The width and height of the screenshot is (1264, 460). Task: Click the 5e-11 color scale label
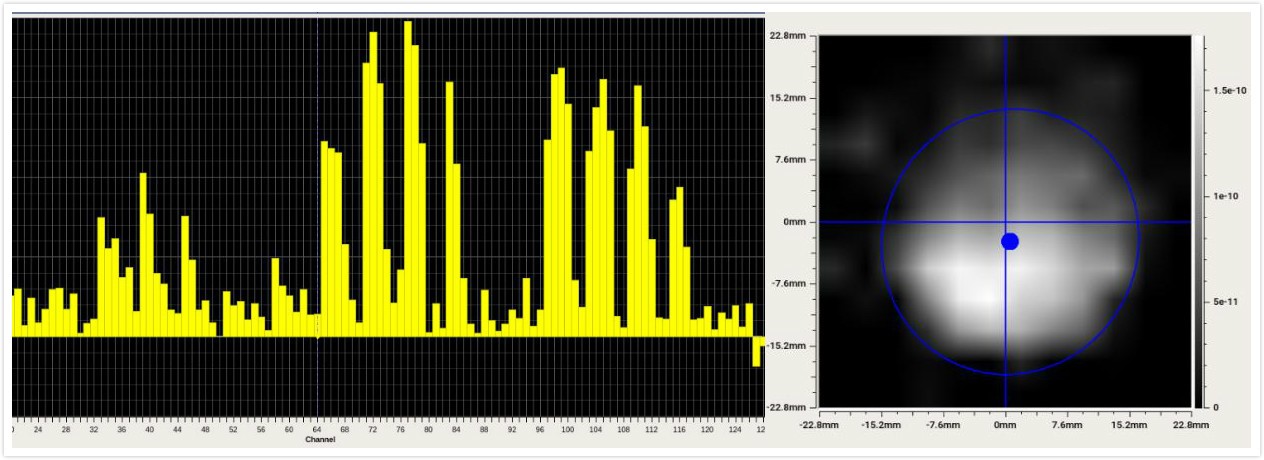click(x=1225, y=301)
